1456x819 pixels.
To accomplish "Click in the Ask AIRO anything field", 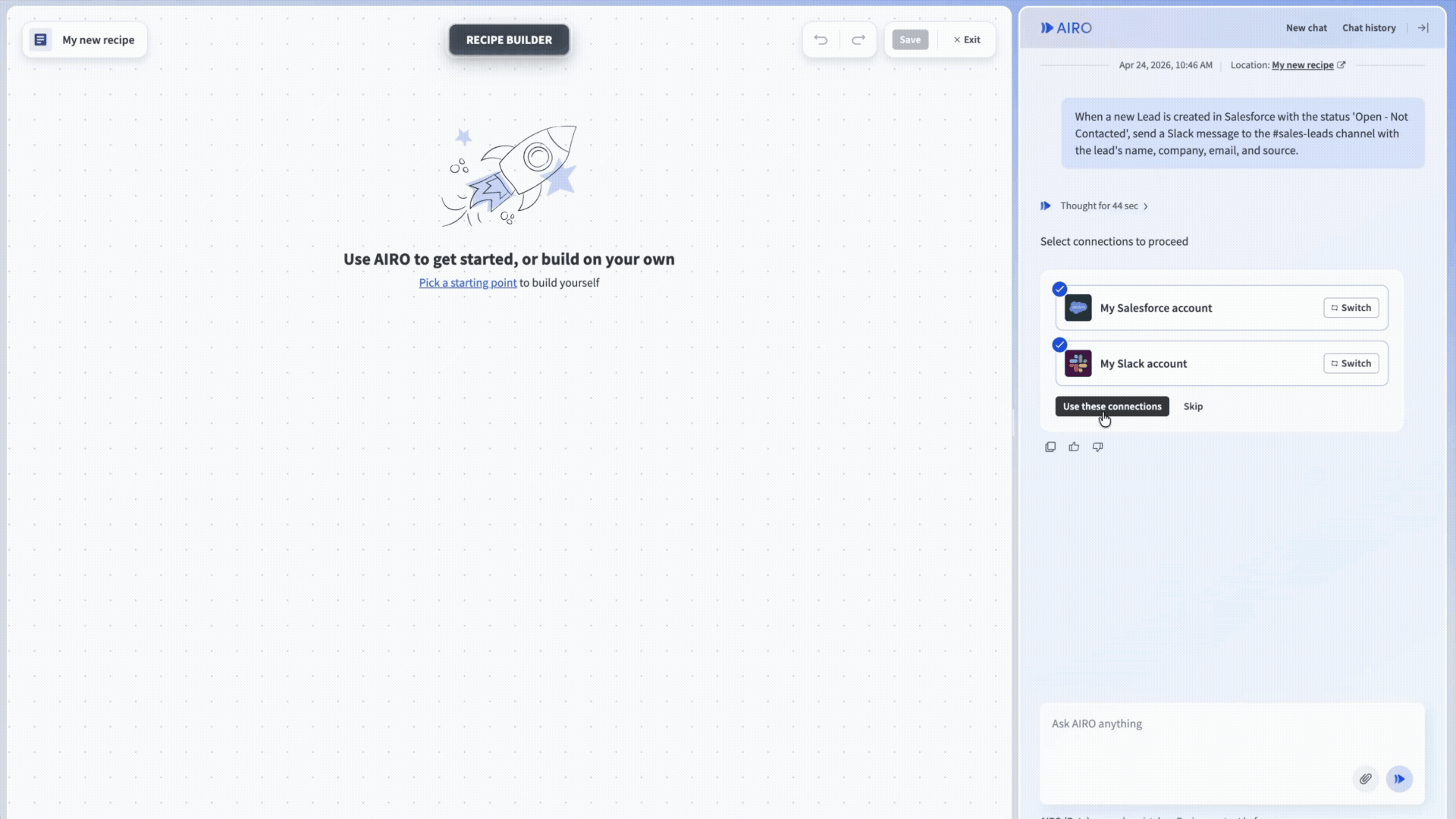I will tap(1232, 752).
